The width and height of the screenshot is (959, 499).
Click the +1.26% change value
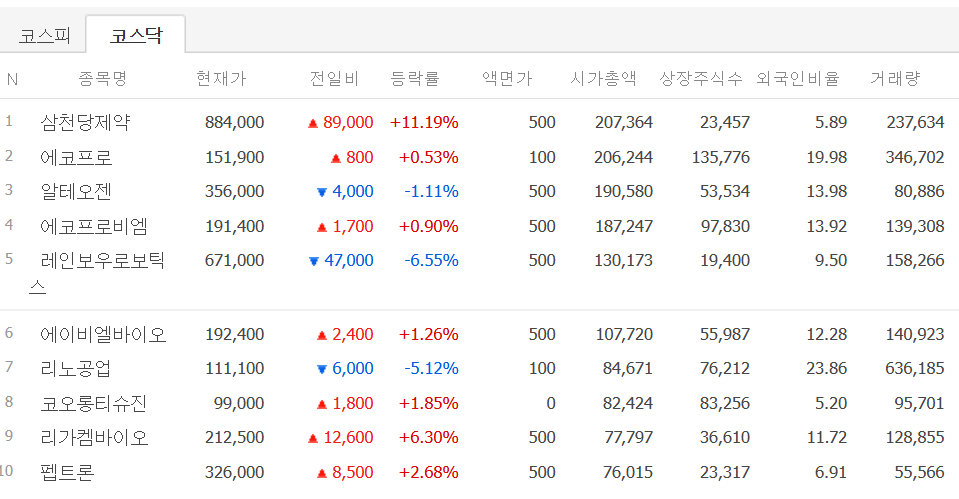pyautogui.click(x=428, y=335)
